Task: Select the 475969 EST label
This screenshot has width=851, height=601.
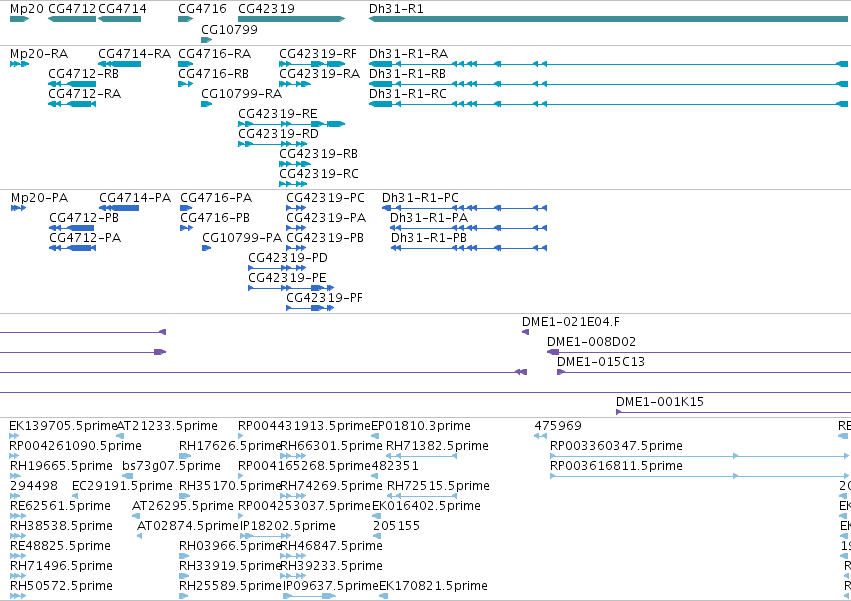Action: coord(558,426)
